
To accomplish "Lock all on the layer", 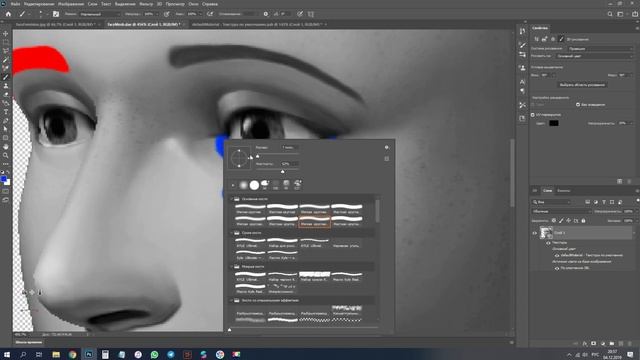I will 583,220.
